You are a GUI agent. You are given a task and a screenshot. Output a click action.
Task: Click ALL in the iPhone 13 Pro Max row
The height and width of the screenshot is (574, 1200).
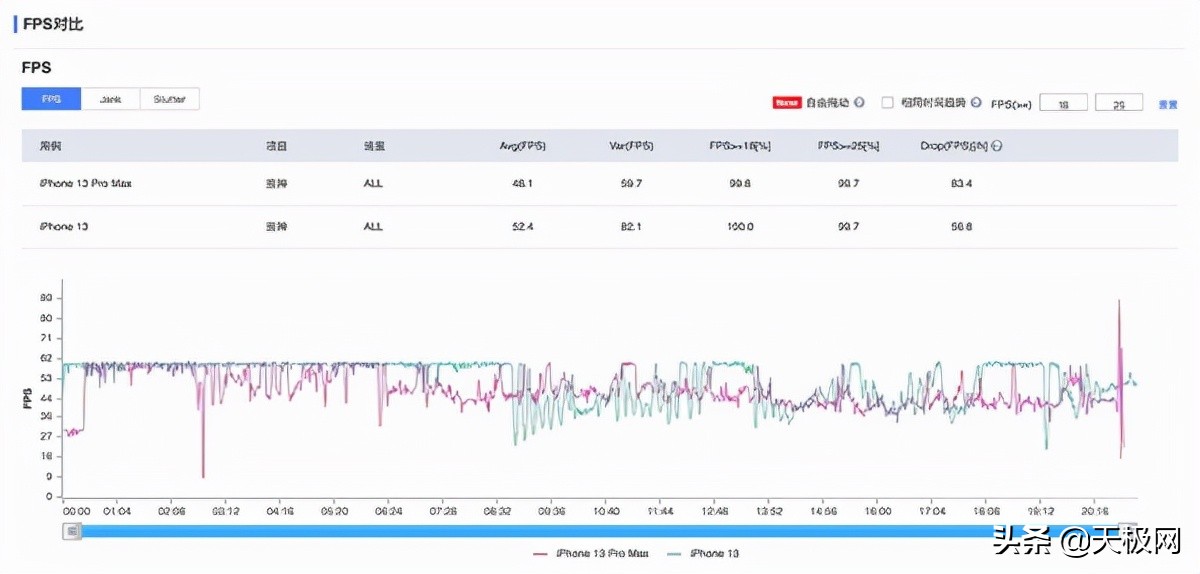point(373,184)
